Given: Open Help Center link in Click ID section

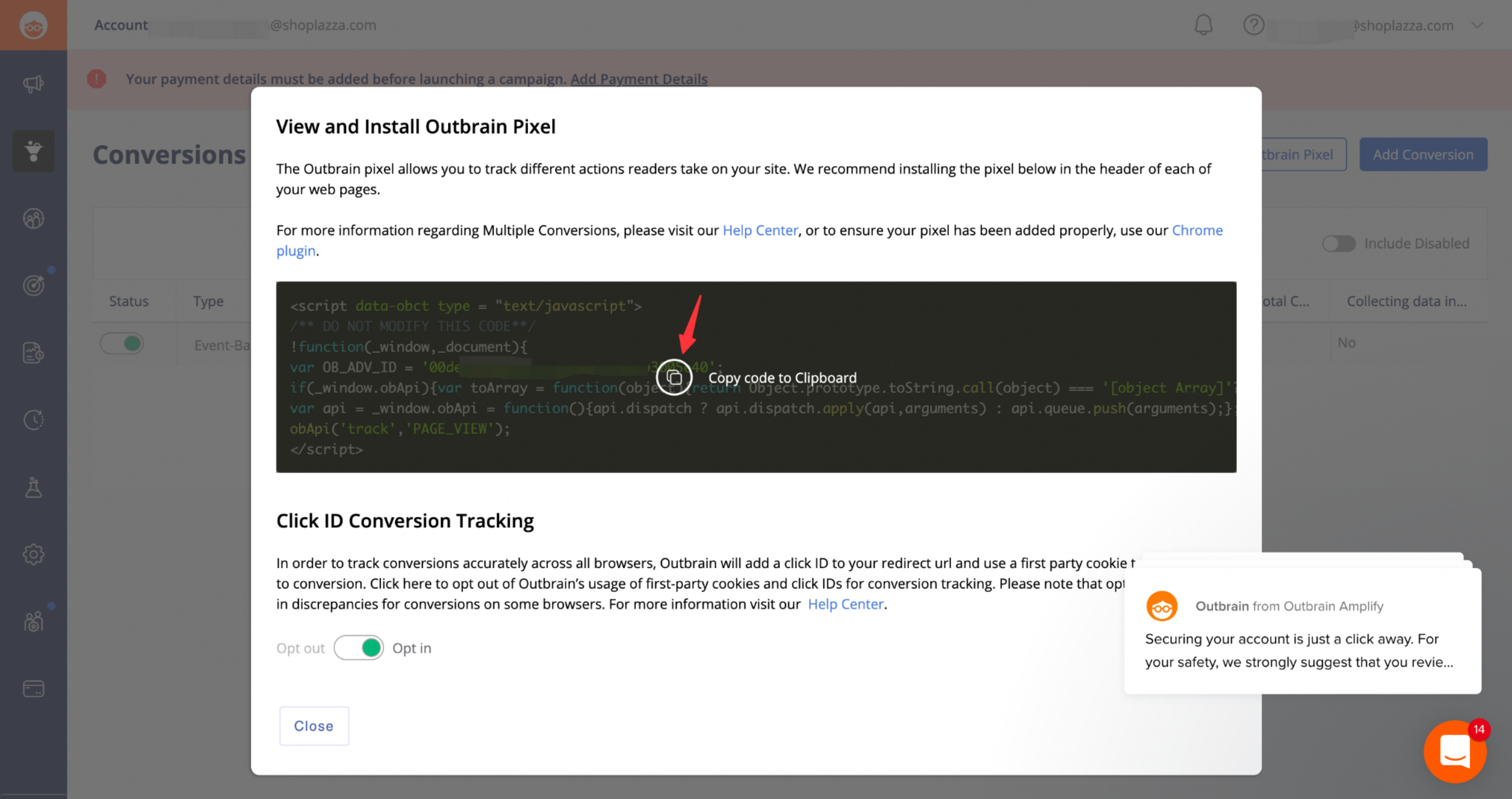Looking at the screenshot, I should (x=845, y=604).
